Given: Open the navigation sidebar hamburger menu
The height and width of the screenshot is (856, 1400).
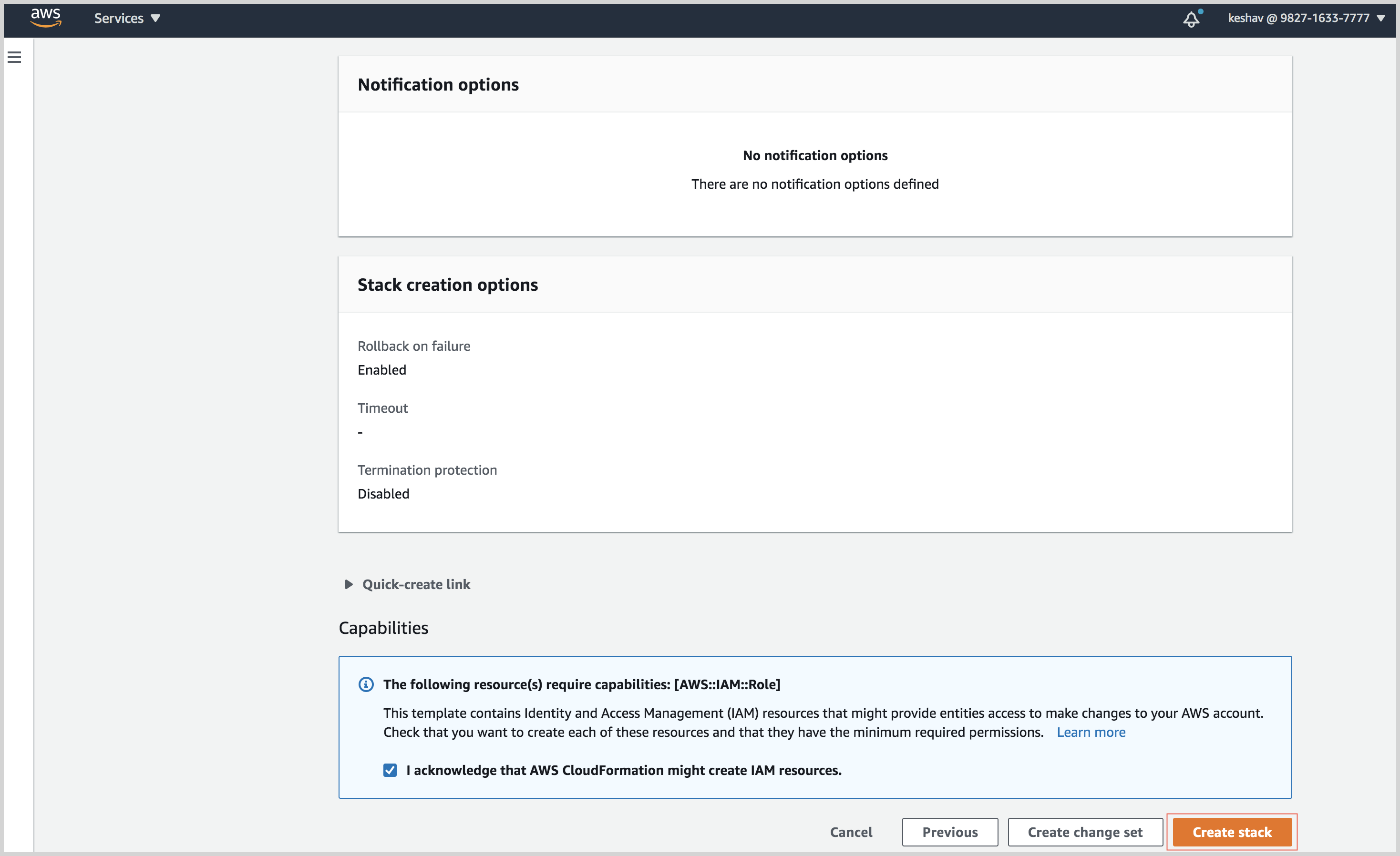Looking at the screenshot, I should (14, 57).
